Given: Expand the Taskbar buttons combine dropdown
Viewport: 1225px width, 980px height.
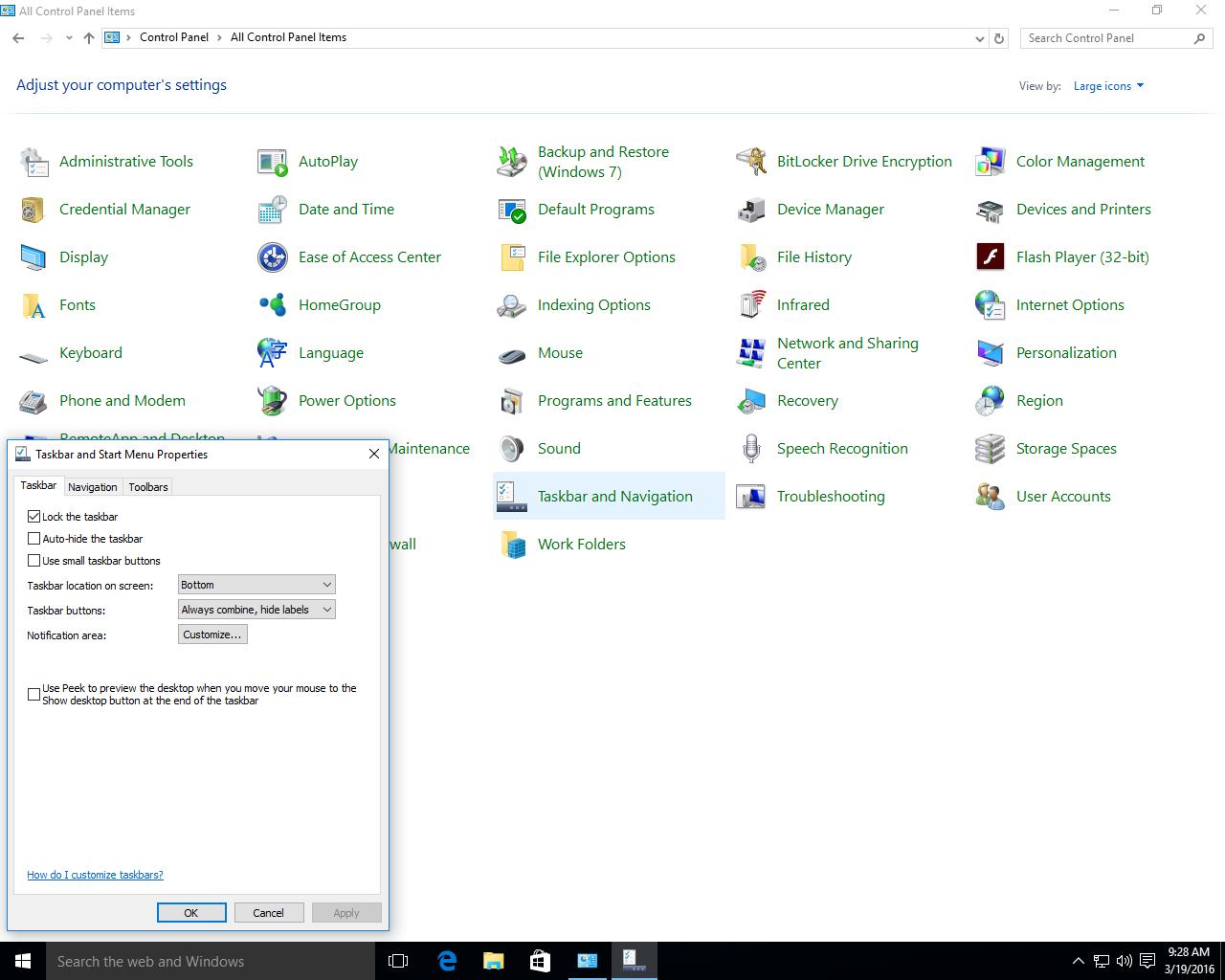Looking at the screenshot, I should pos(256,610).
